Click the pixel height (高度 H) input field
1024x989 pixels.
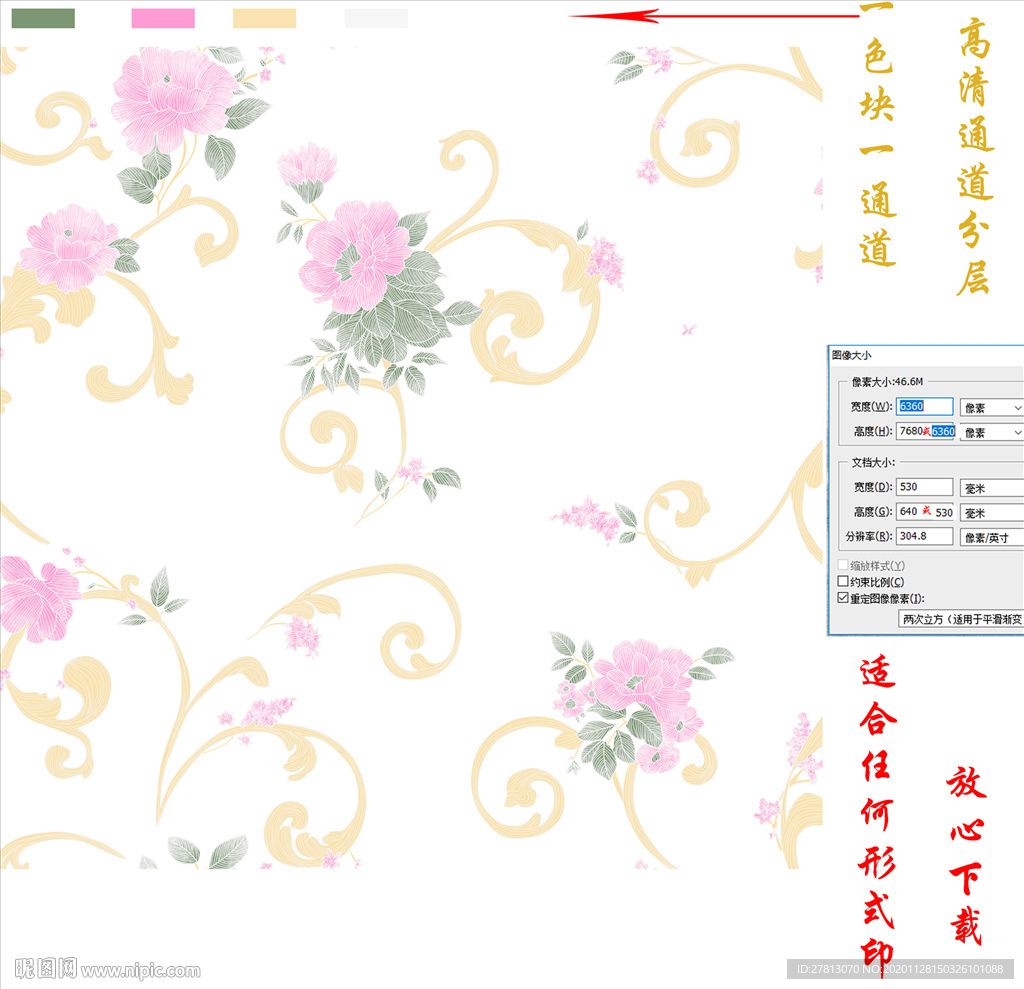925,431
